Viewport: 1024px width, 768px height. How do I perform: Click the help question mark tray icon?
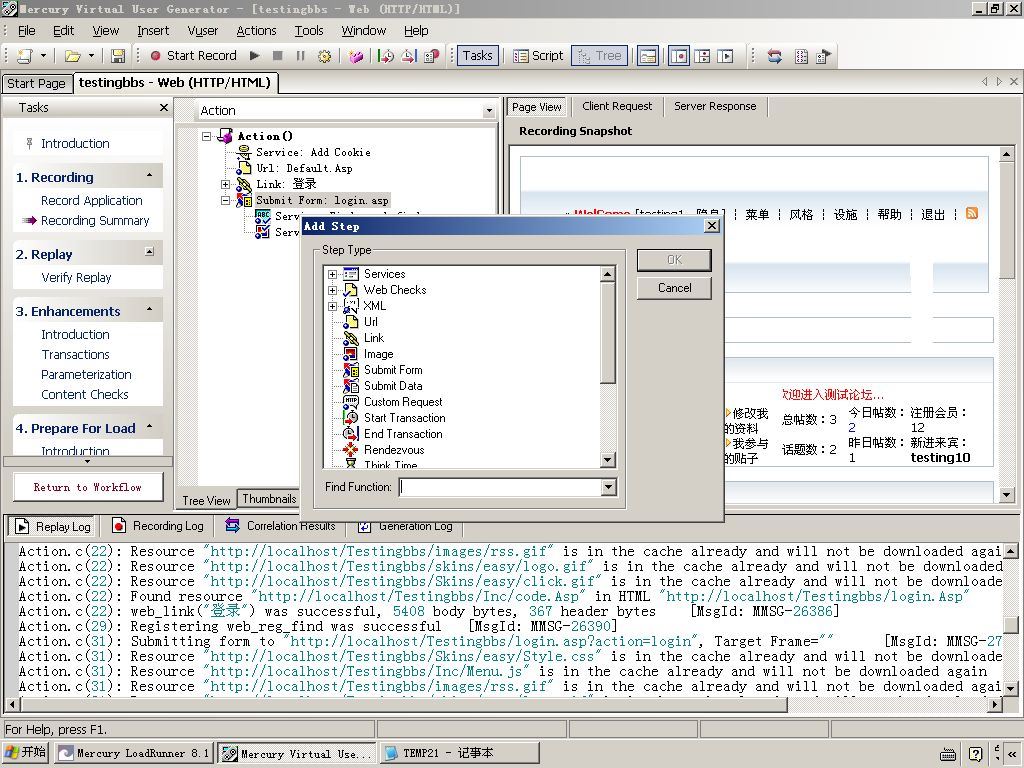coord(975,754)
